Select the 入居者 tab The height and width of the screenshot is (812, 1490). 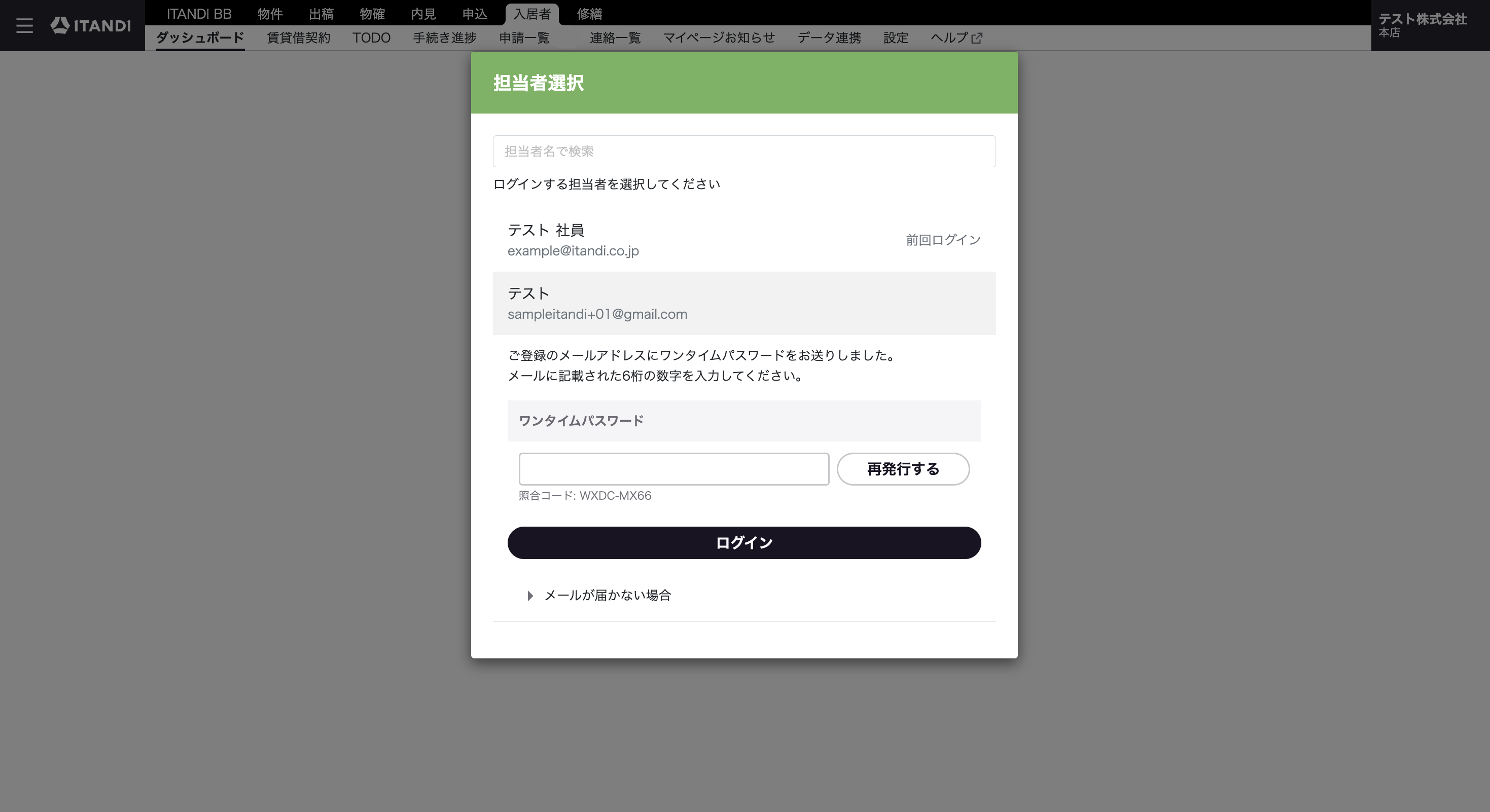tap(531, 14)
